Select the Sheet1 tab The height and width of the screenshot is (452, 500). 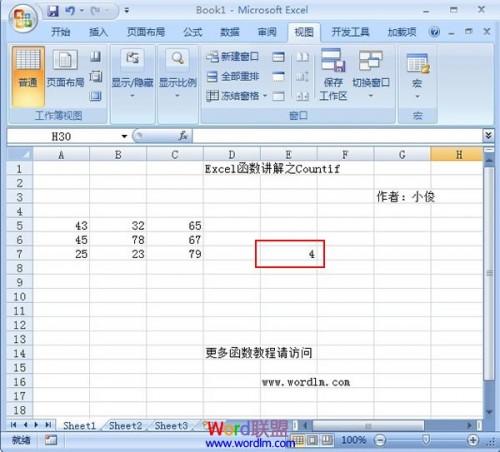[x=79, y=426]
